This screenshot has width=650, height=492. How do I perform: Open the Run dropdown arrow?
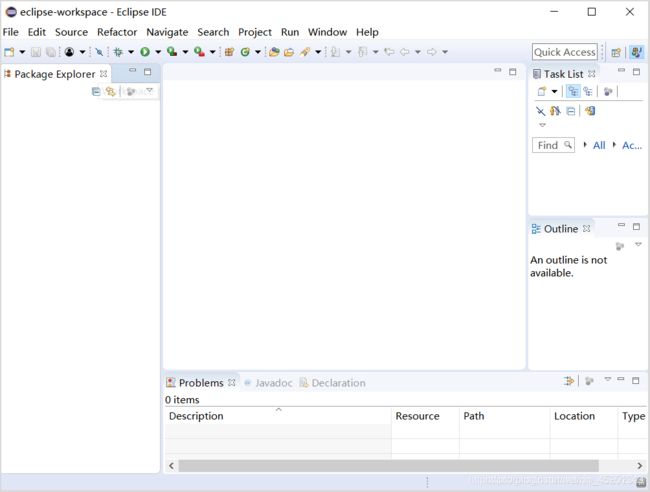point(158,52)
